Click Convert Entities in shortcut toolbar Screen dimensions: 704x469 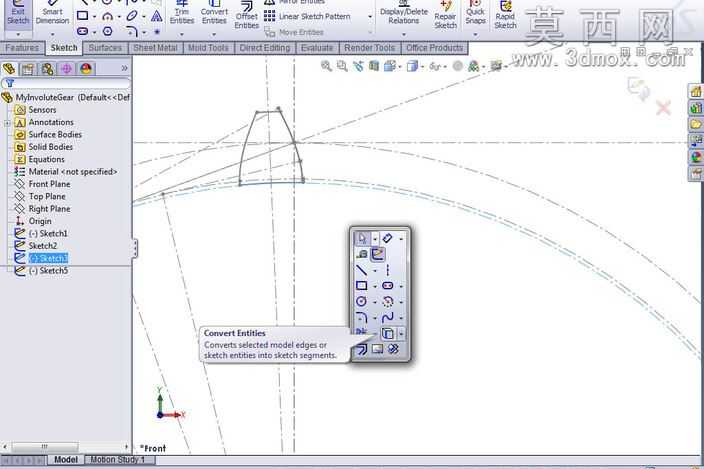pyautogui.click(x=388, y=333)
